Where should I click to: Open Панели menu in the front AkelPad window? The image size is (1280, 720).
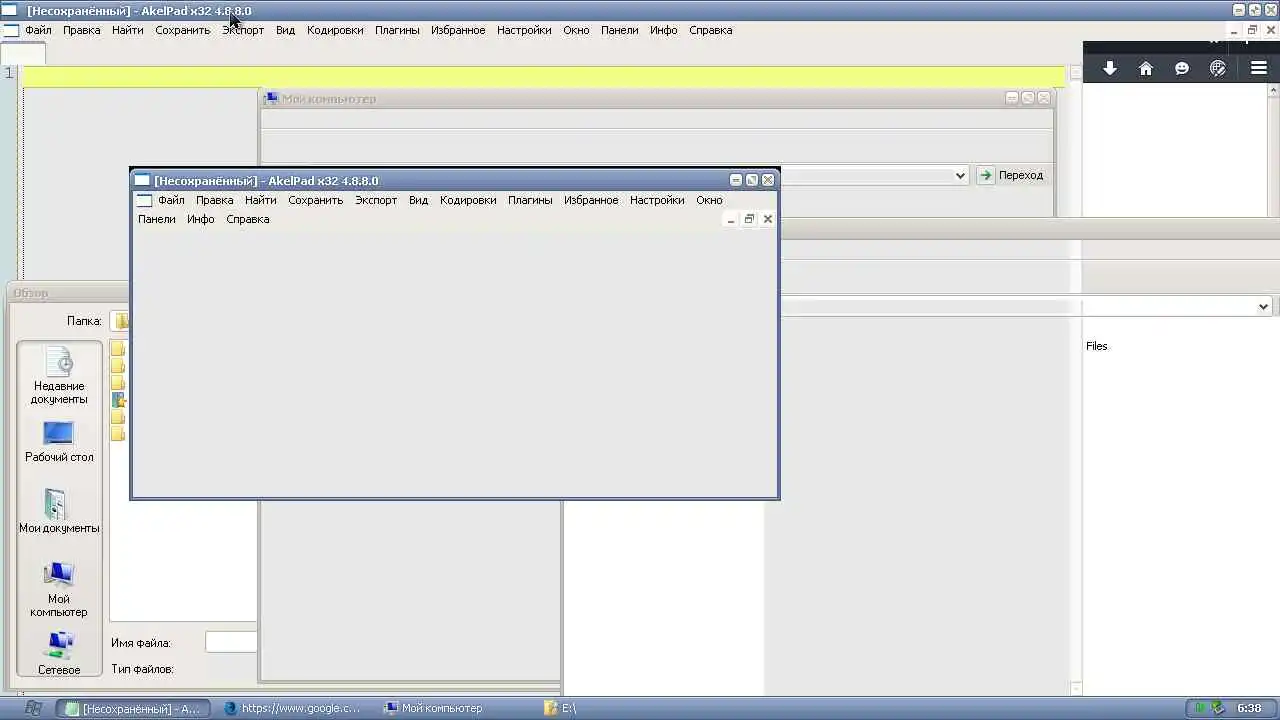click(157, 219)
